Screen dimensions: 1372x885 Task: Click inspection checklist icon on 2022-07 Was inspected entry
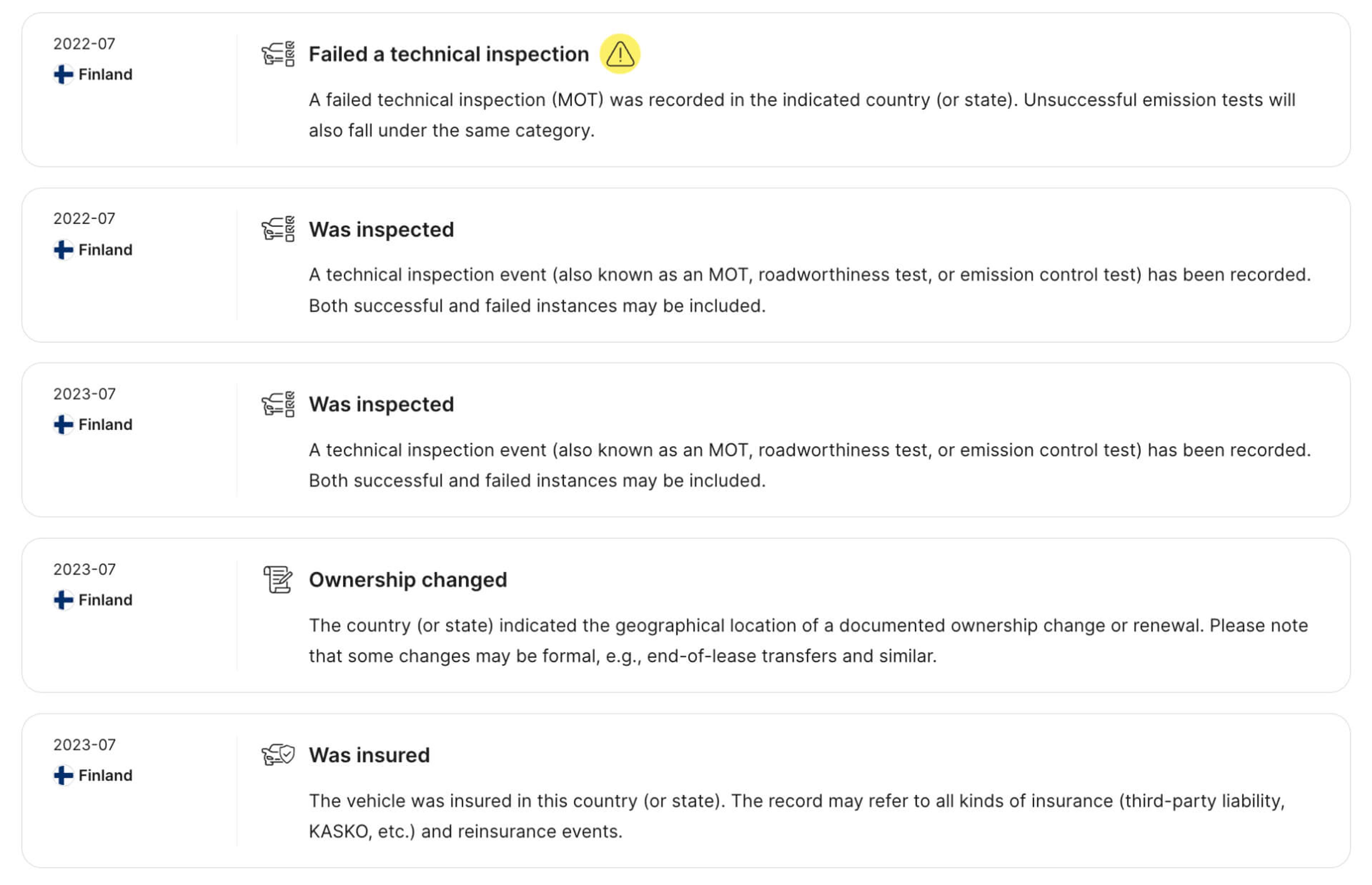coord(278,229)
